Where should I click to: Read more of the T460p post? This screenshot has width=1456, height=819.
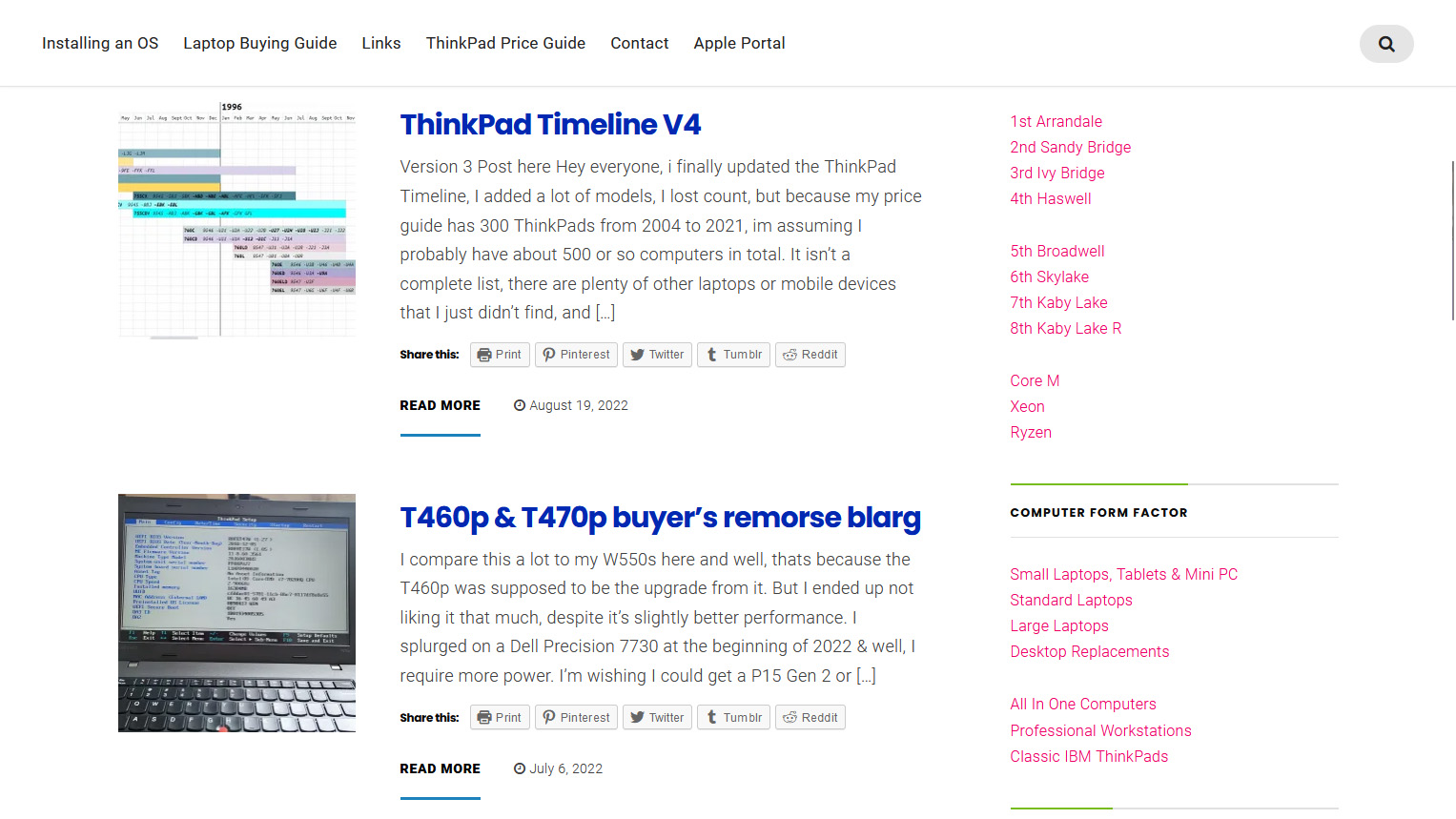pos(440,768)
